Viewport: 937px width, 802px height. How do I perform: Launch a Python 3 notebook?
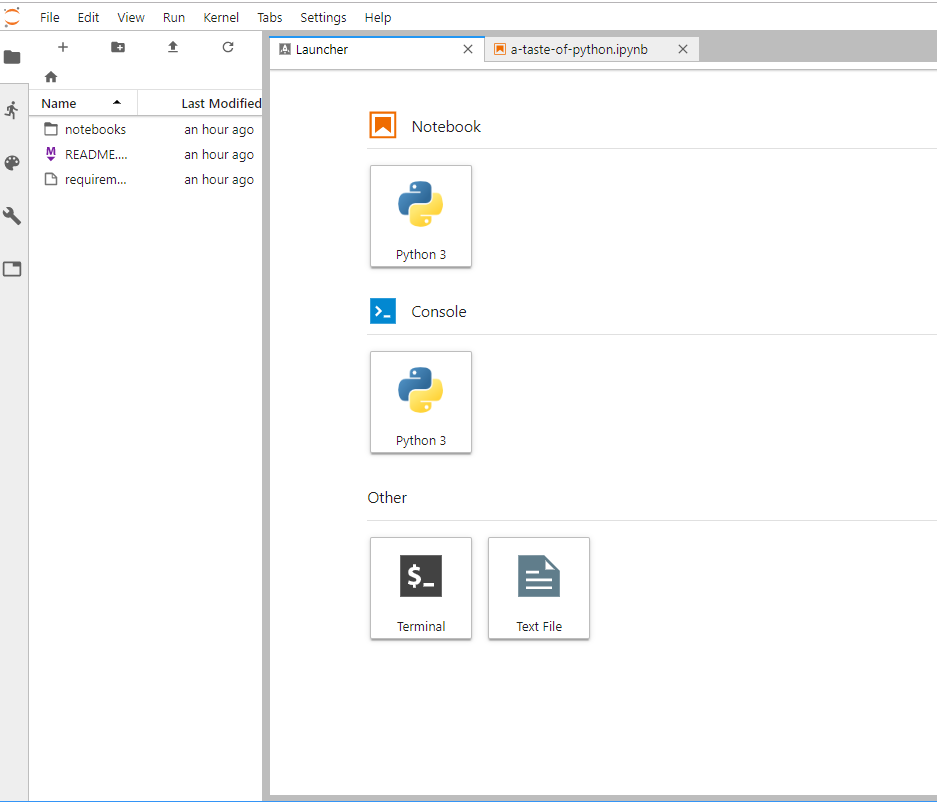[421, 216]
